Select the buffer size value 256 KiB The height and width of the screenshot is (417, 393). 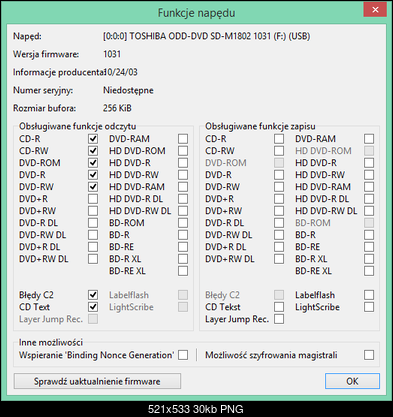[x=117, y=108]
